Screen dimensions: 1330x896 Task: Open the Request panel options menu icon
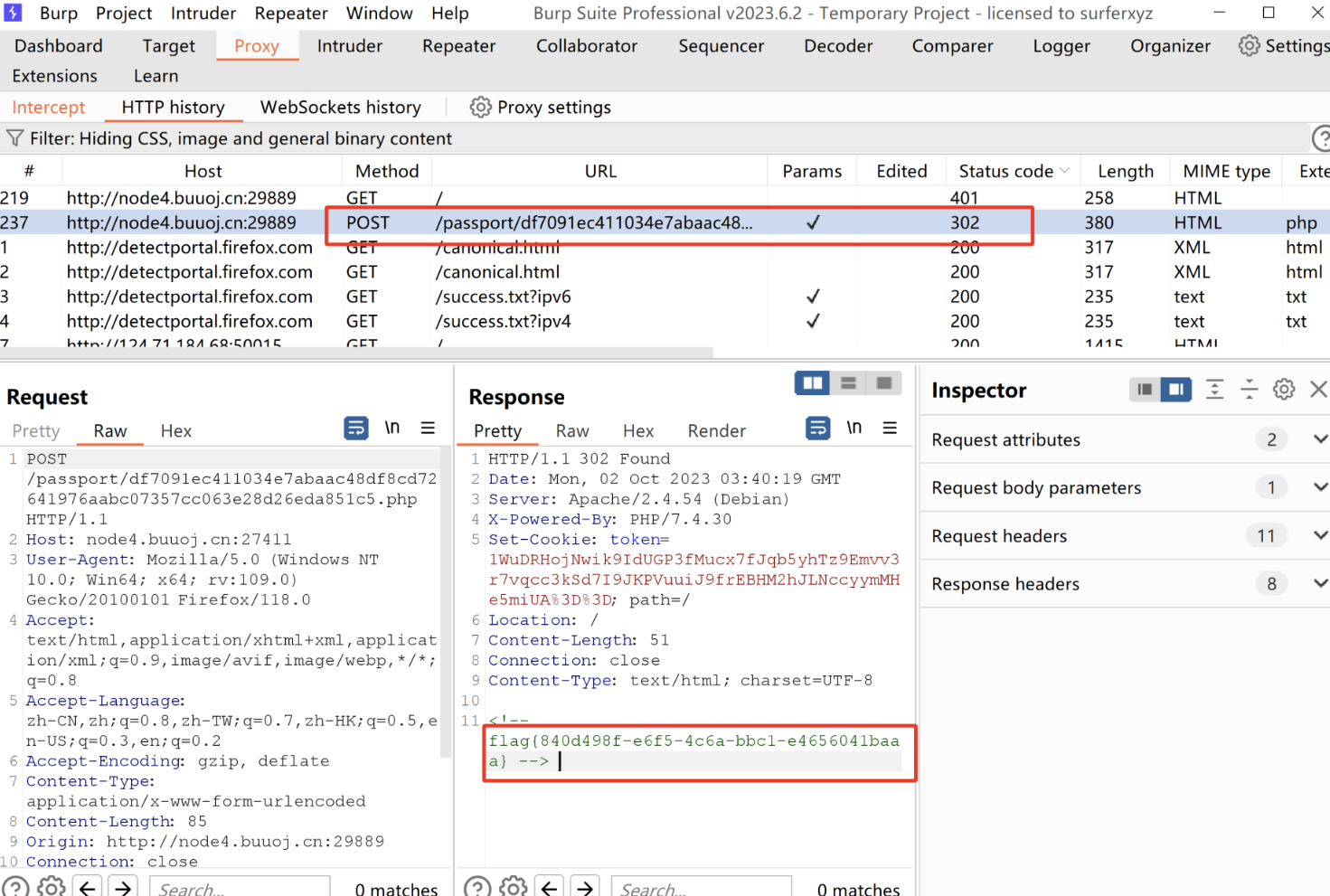pos(428,428)
